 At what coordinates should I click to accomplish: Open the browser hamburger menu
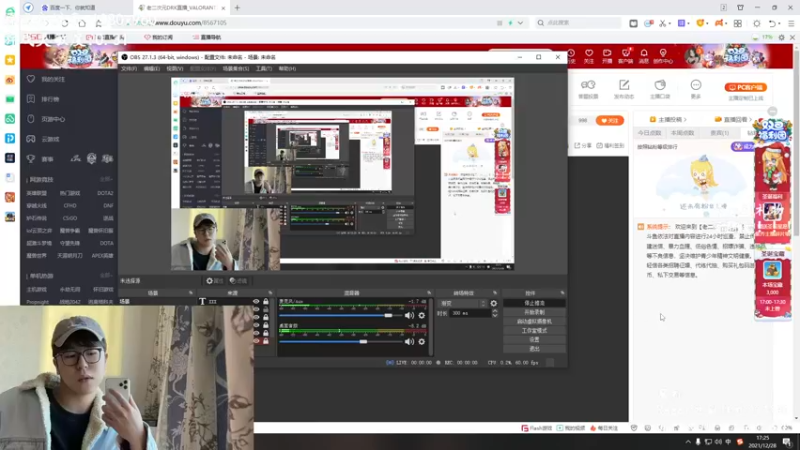click(791, 23)
